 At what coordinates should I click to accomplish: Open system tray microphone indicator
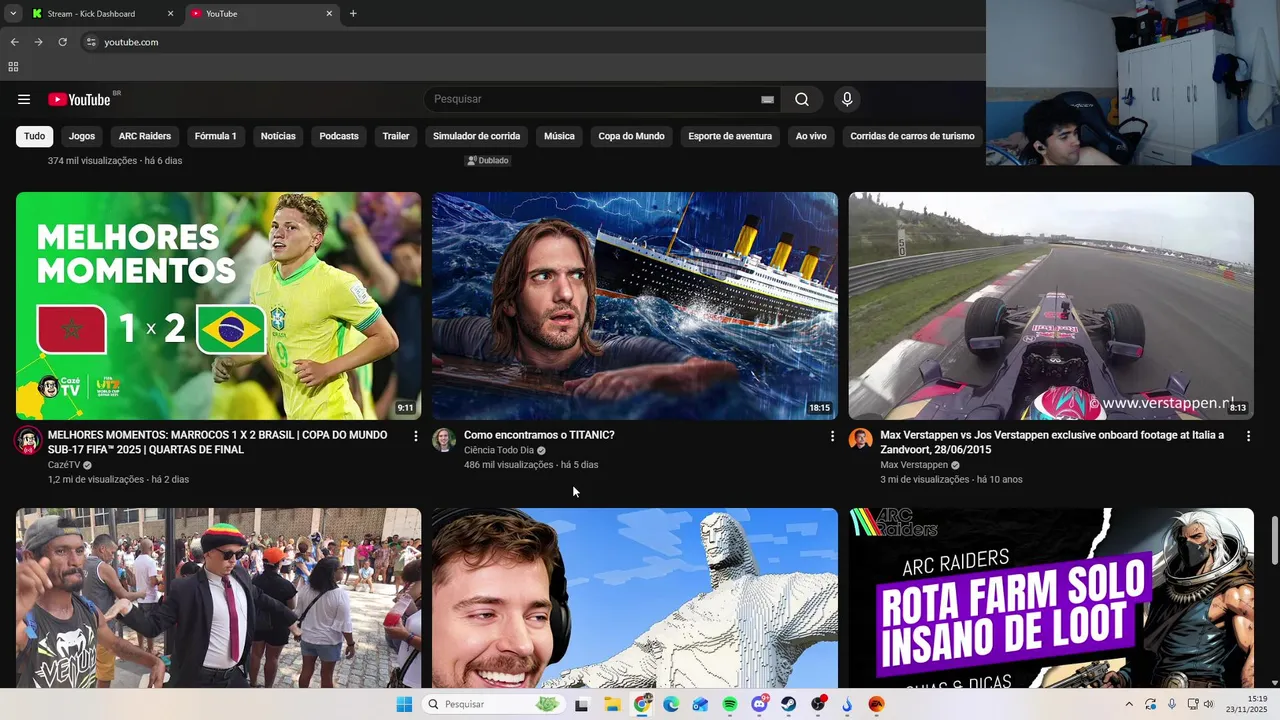(1172, 704)
